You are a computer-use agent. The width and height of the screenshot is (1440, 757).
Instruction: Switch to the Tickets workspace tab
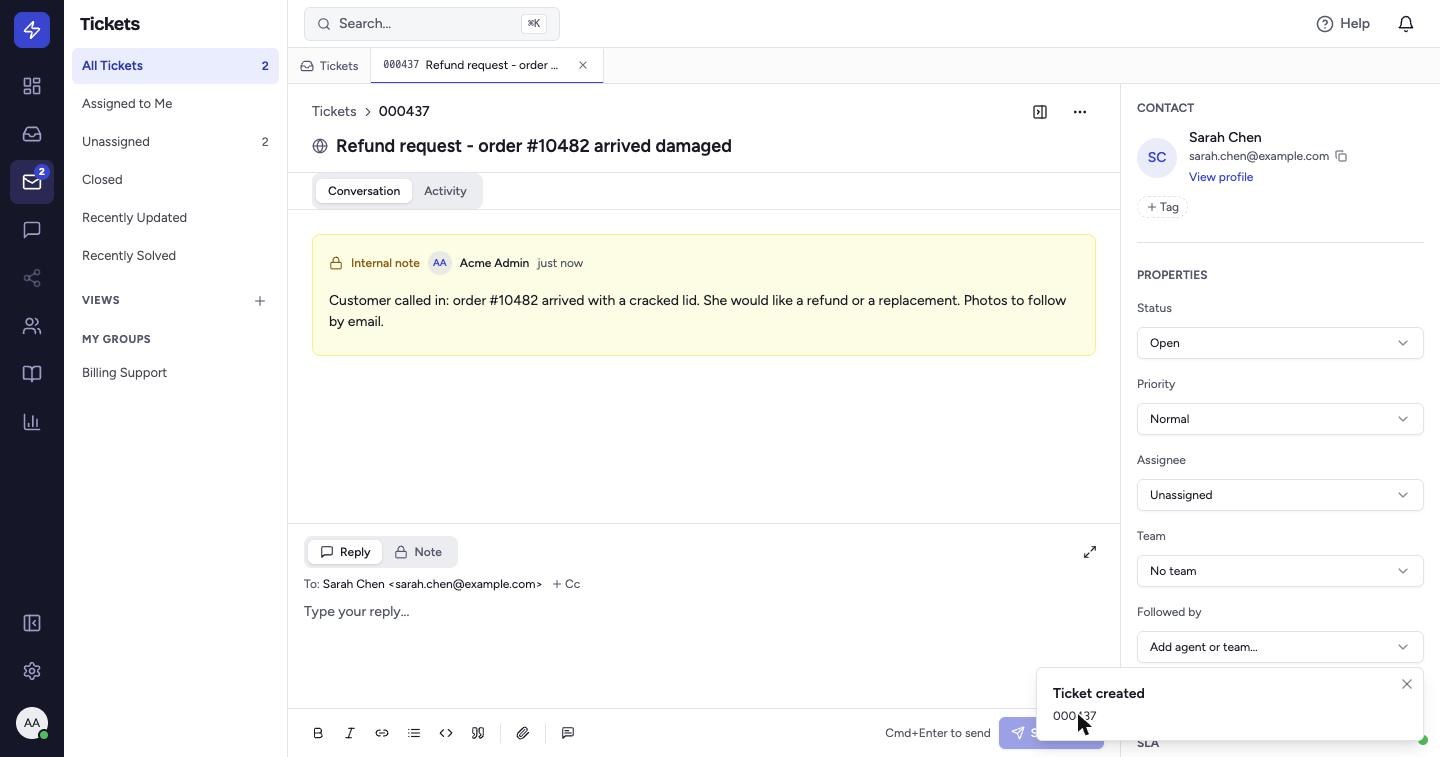329,66
